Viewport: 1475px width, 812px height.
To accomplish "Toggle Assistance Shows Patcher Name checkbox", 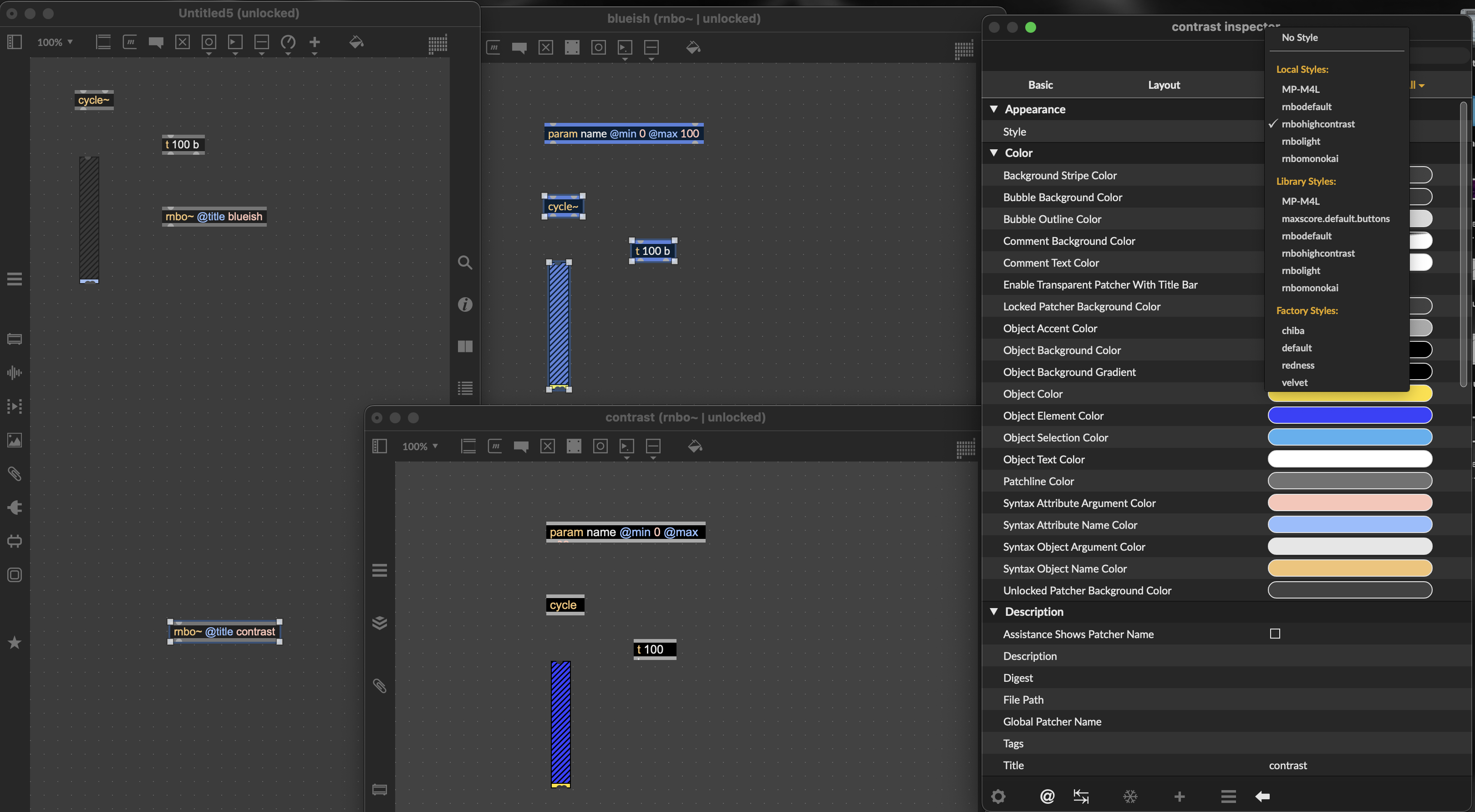I will coord(1275,633).
